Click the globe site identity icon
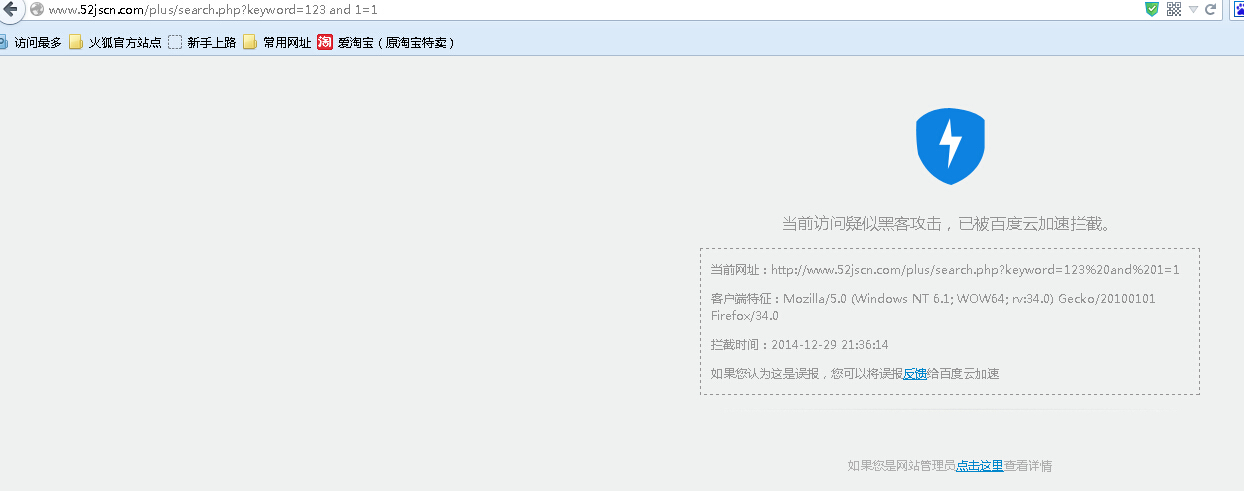 click(x=37, y=9)
